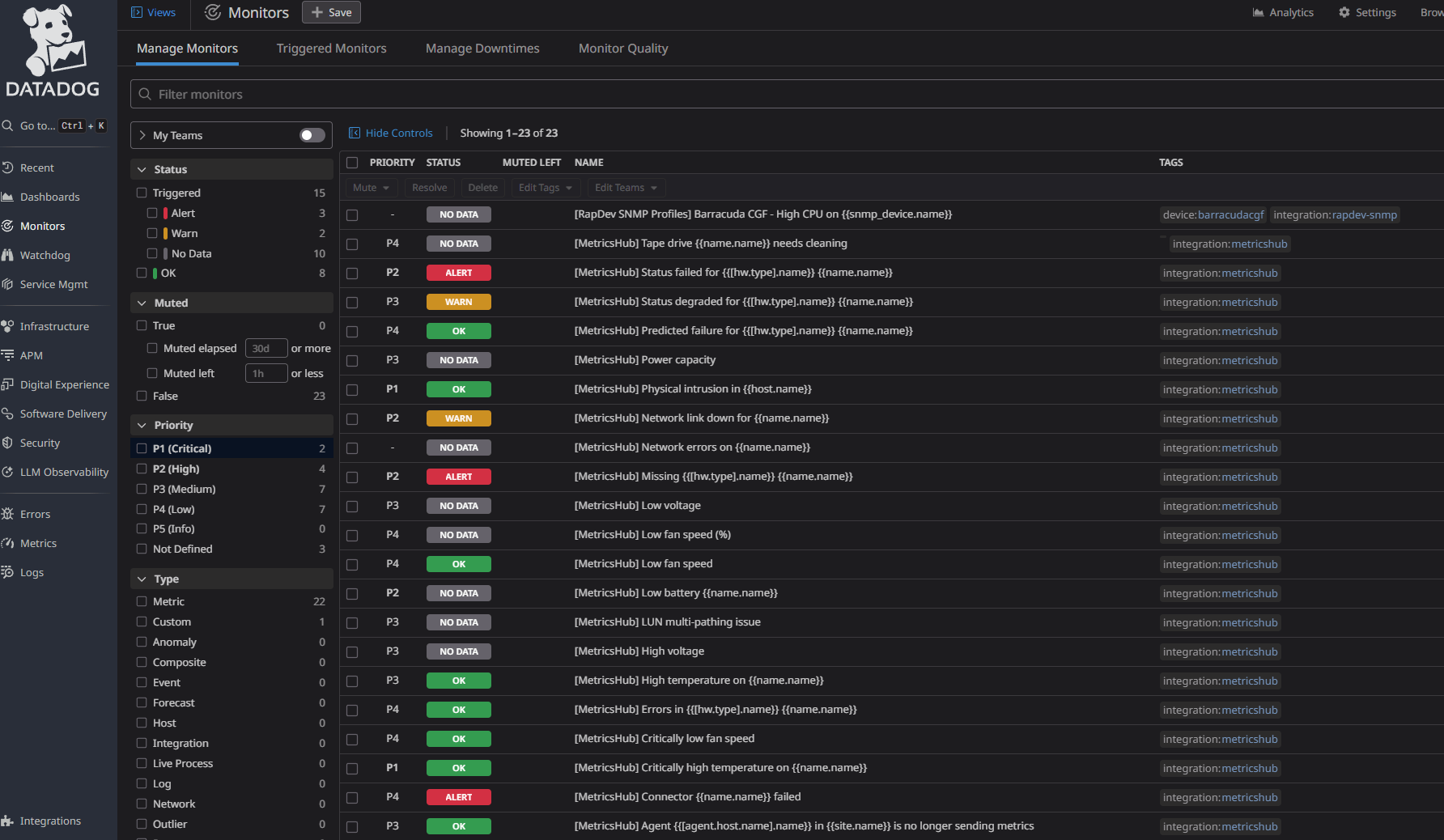Open Logs in the sidebar
Viewport: 1444px width, 840px height.
(x=32, y=572)
